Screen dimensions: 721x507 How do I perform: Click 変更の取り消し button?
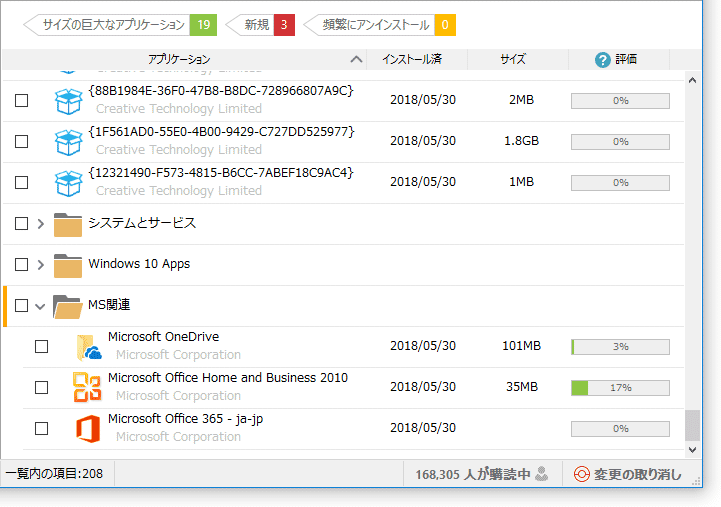(x=628, y=474)
